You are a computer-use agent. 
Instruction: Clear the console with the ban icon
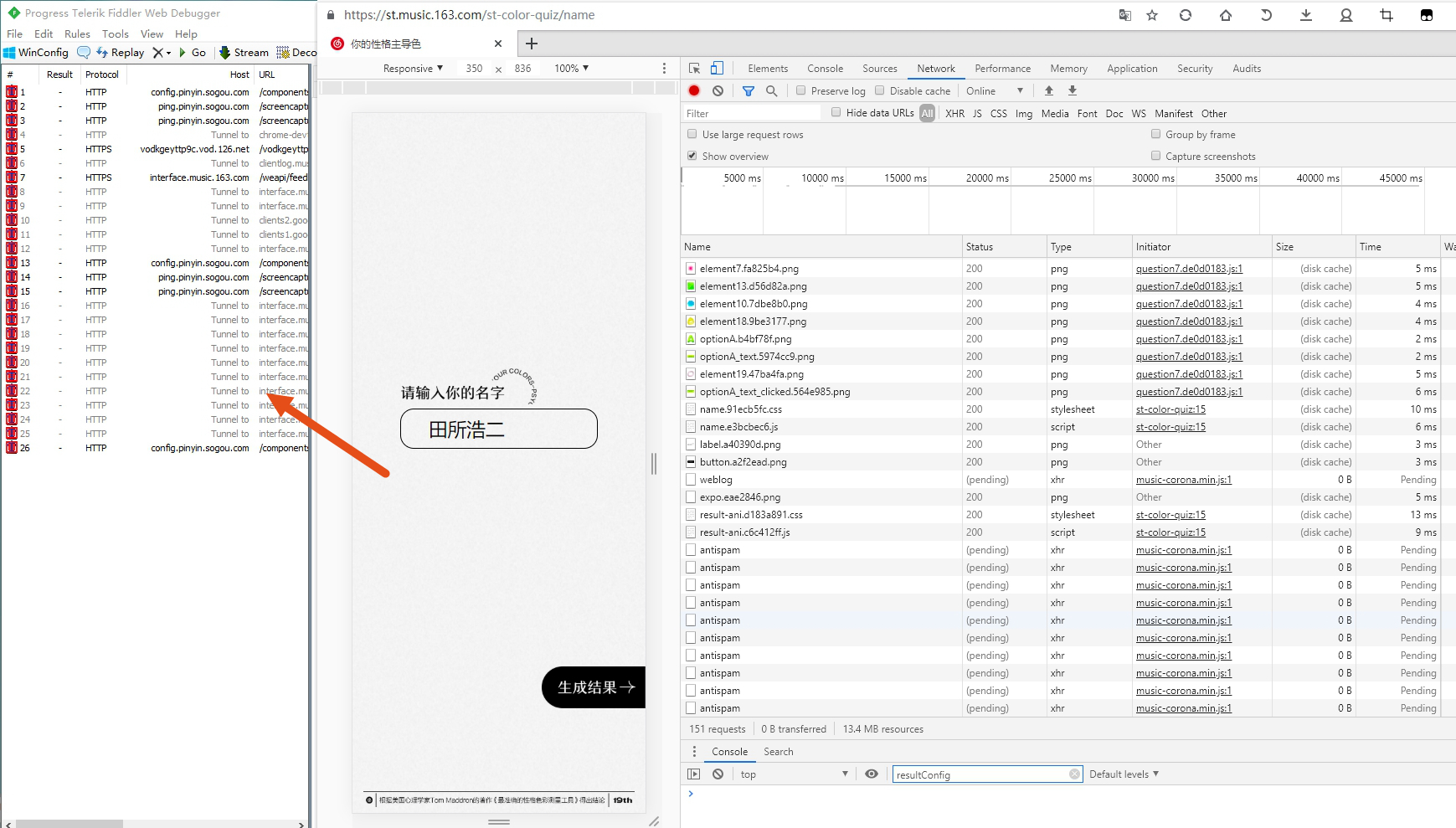tap(718, 774)
